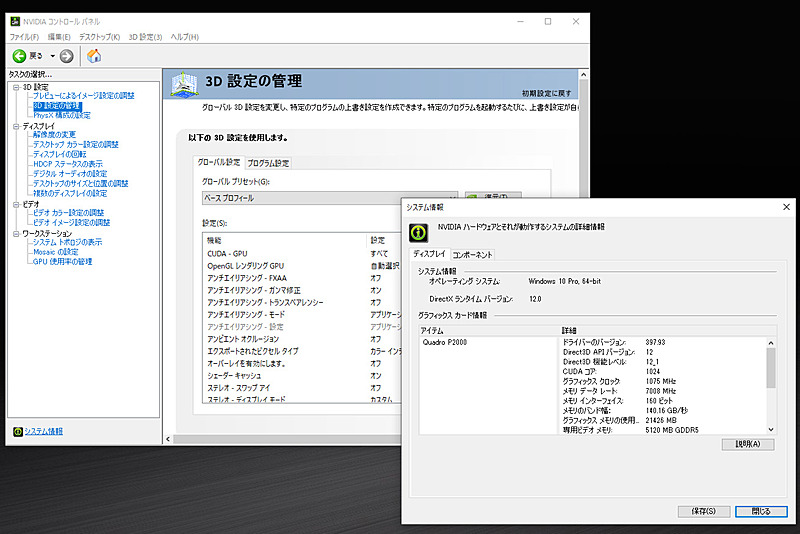Click the システム情報 icon at bottom left
Screen dimensions: 800x534
[18, 431]
